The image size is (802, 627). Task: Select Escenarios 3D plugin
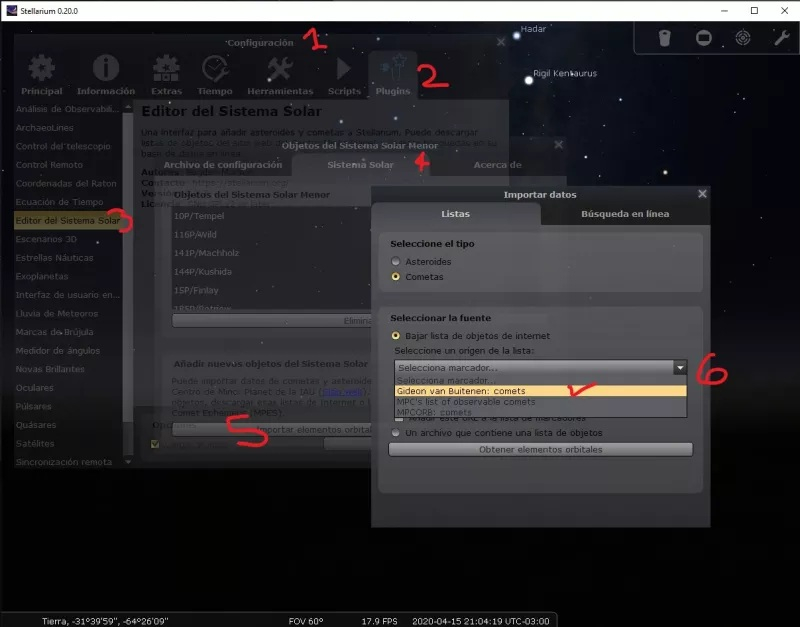68,239
